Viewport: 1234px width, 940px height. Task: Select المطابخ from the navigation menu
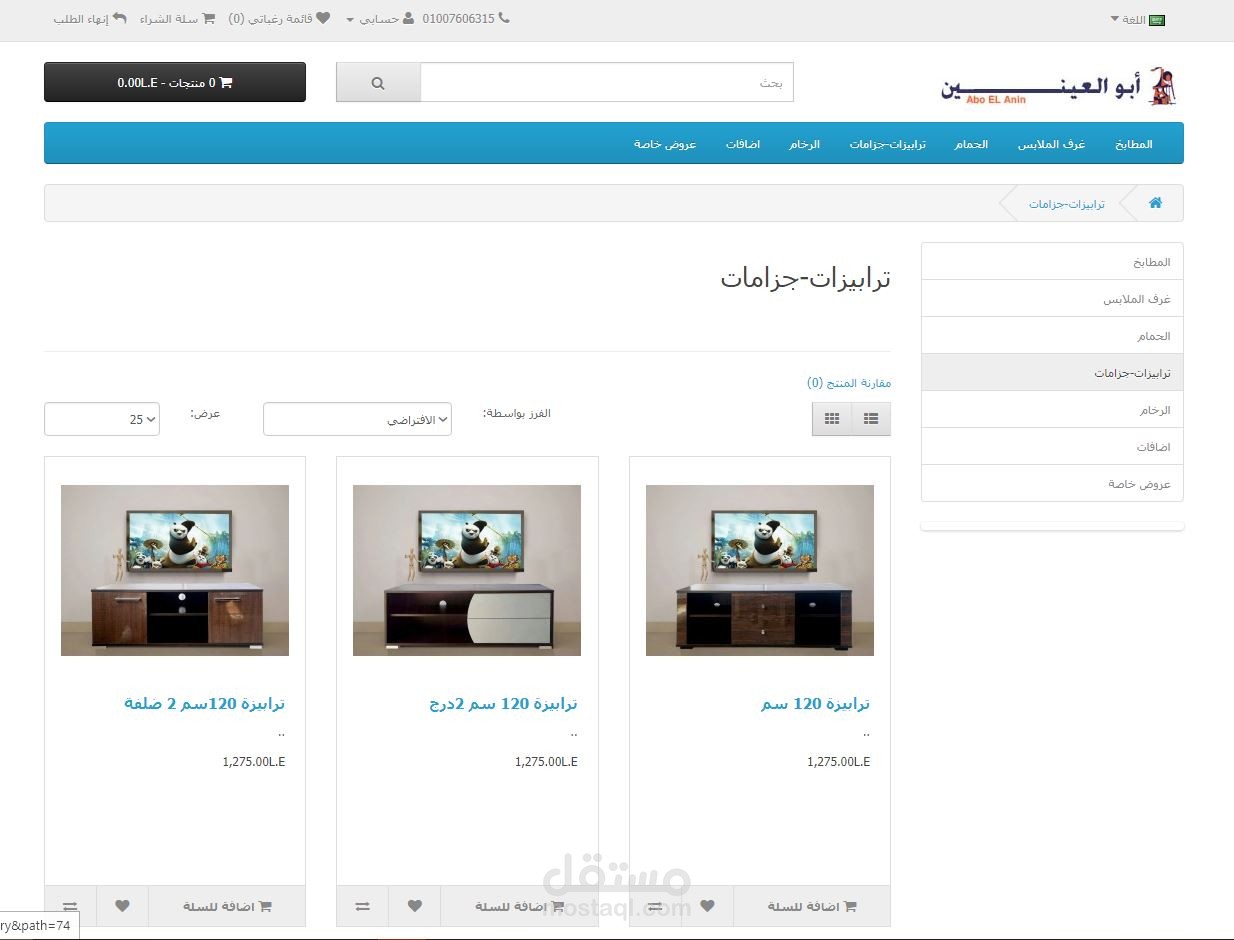[1133, 143]
